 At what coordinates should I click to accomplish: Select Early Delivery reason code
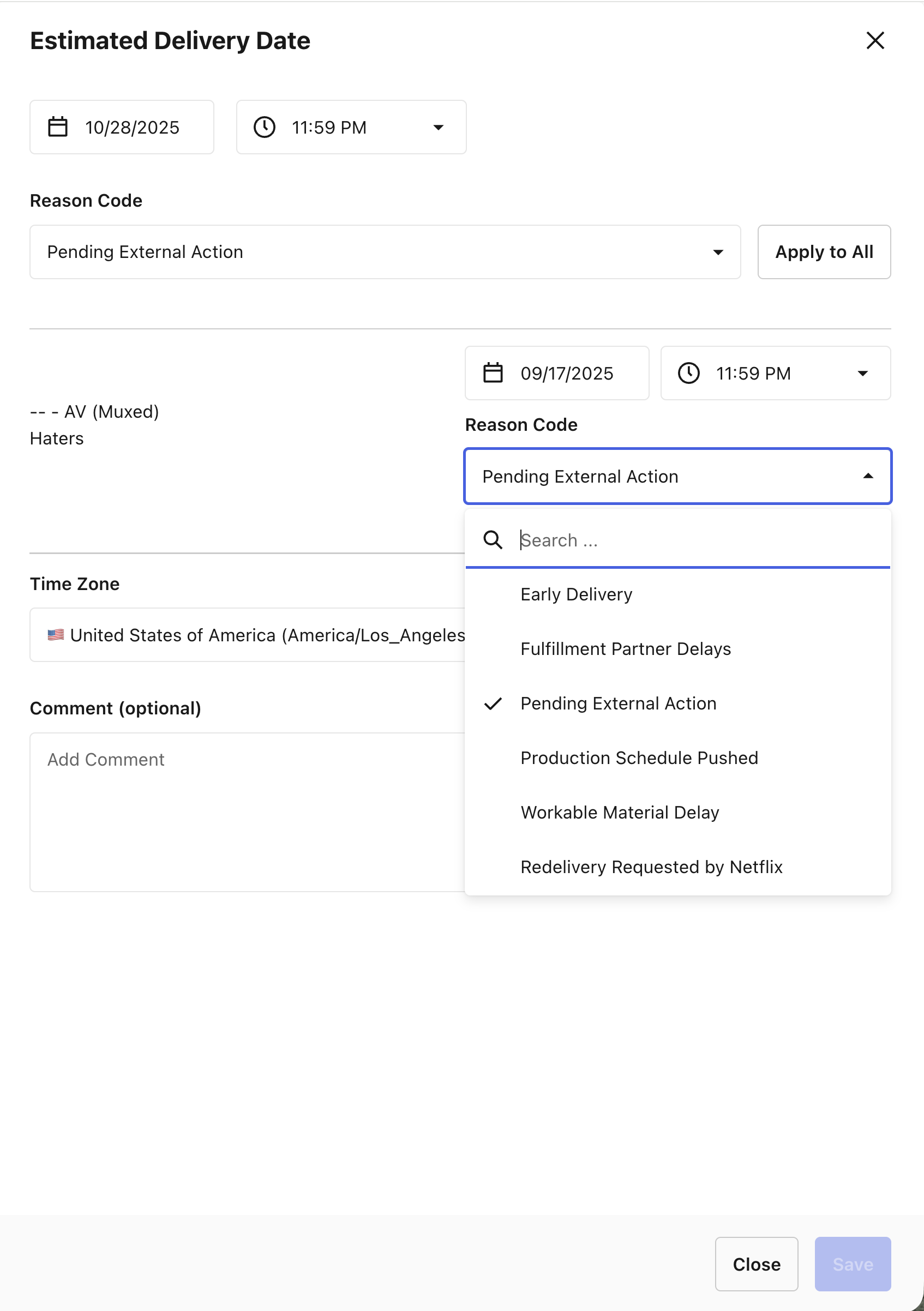(x=576, y=594)
